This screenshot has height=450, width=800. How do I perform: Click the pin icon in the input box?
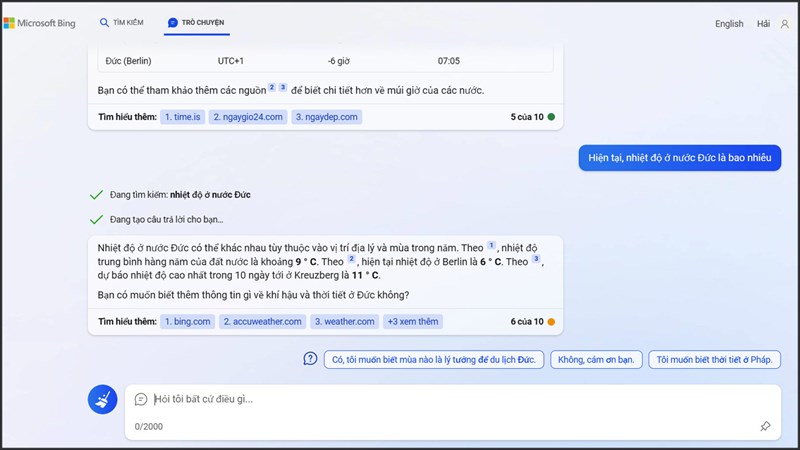(x=765, y=426)
